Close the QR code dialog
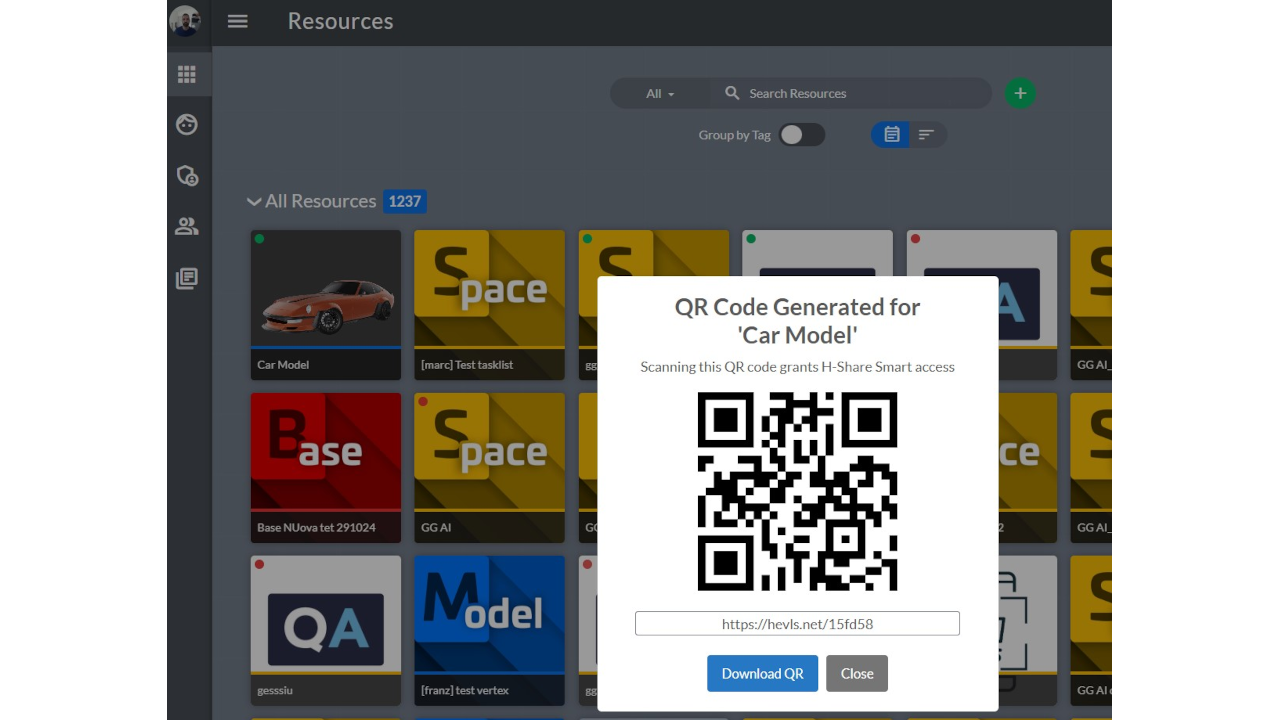This screenshot has width=1280, height=720. tap(857, 673)
